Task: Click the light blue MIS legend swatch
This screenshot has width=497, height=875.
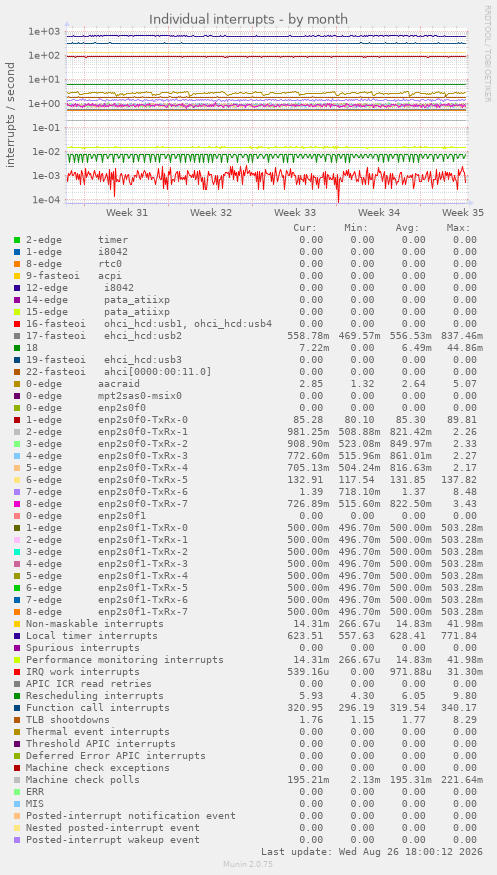Action: click(17, 804)
